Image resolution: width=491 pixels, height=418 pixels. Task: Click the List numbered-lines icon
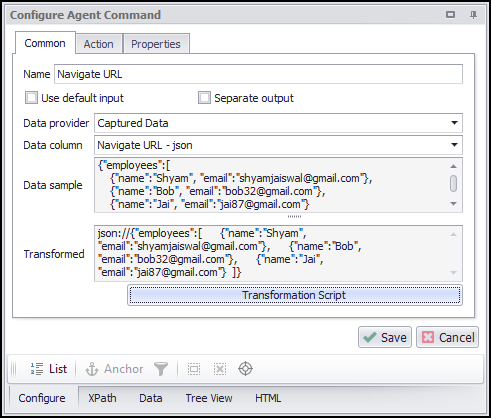click(37, 369)
